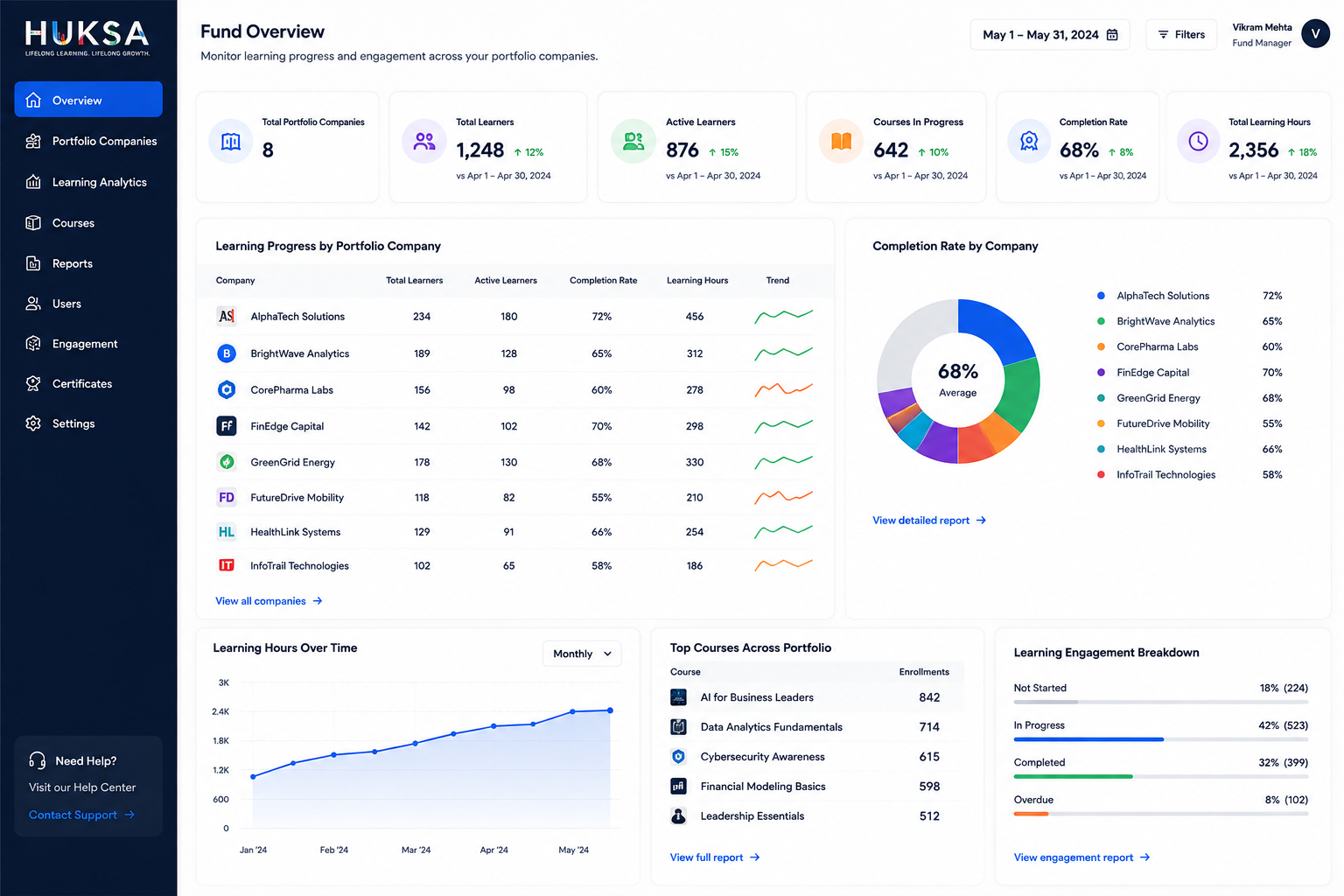Screen dimensions: 1344x896
Task: Click the HUKSA logo
Action: click(x=87, y=38)
